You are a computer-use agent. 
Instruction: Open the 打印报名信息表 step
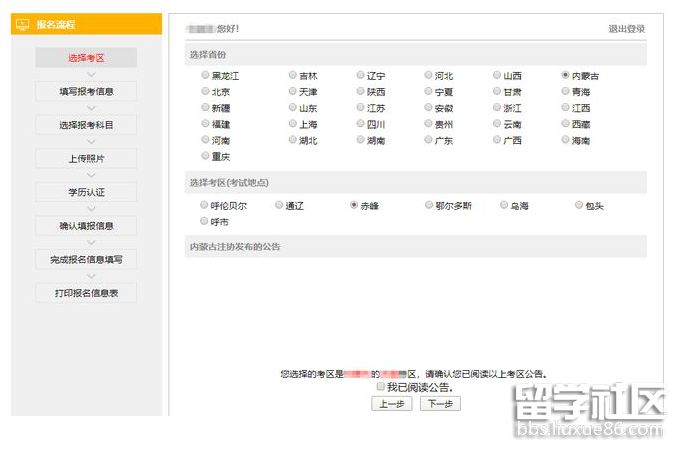pyautogui.click(x=86, y=293)
